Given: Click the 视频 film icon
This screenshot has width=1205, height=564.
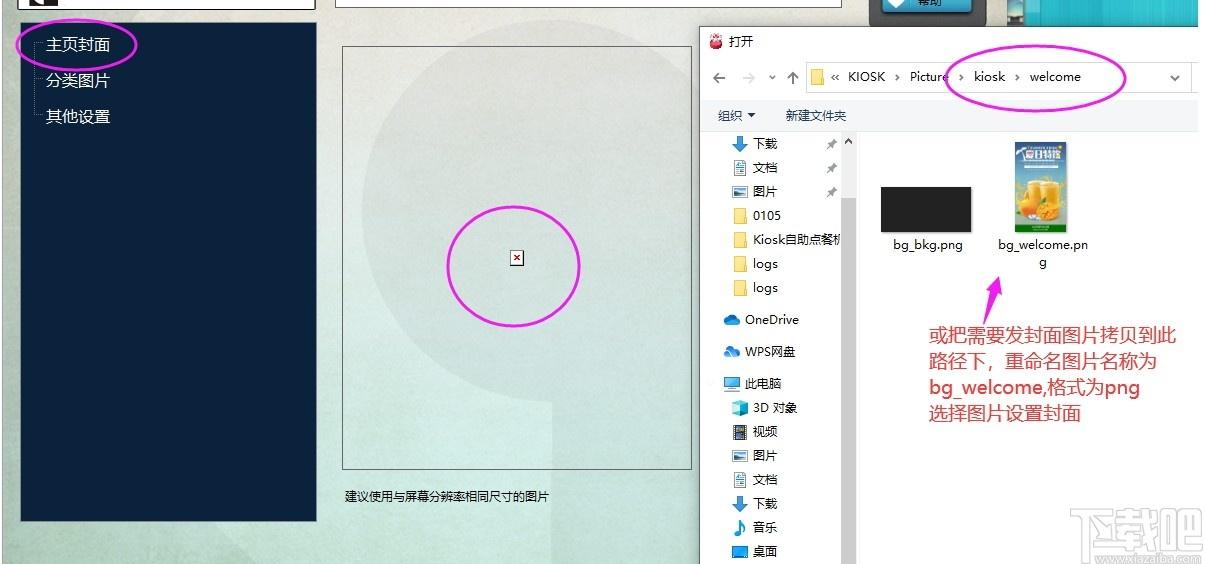Looking at the screenshot, I should 740,432.
